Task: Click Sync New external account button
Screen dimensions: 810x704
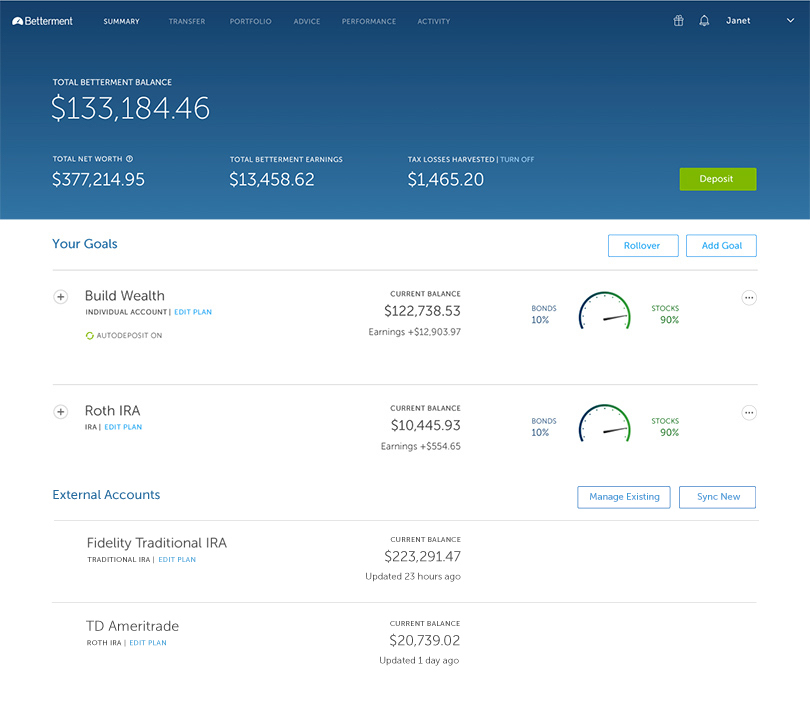Action: point(717,497)
